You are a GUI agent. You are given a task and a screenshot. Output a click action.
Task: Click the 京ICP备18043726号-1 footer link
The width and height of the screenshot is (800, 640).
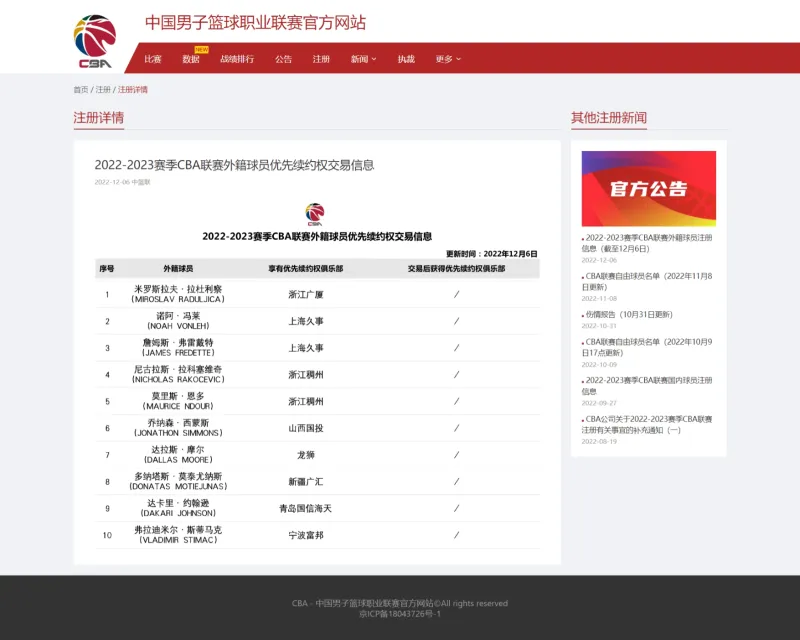point(400,614)
